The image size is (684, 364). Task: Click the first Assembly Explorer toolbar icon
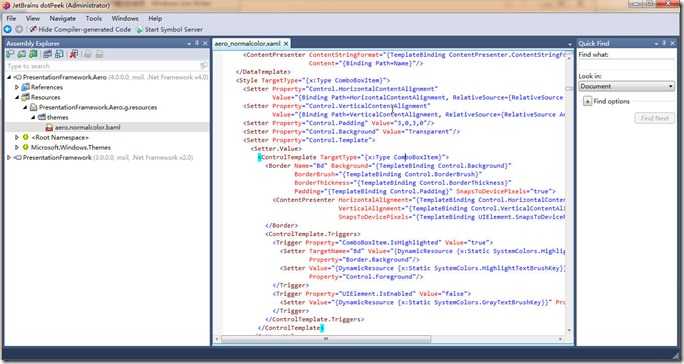coord(10,54)
